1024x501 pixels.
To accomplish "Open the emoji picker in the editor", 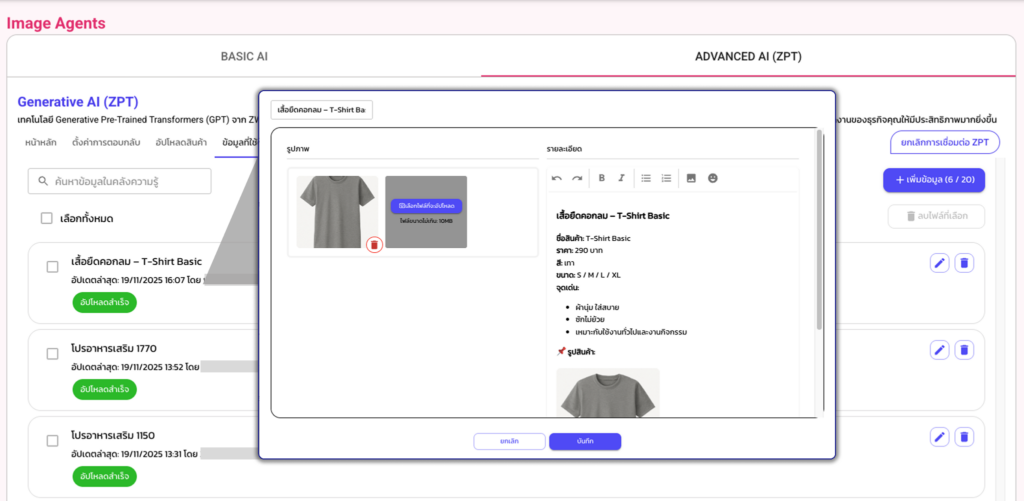I will click(713, 178).
